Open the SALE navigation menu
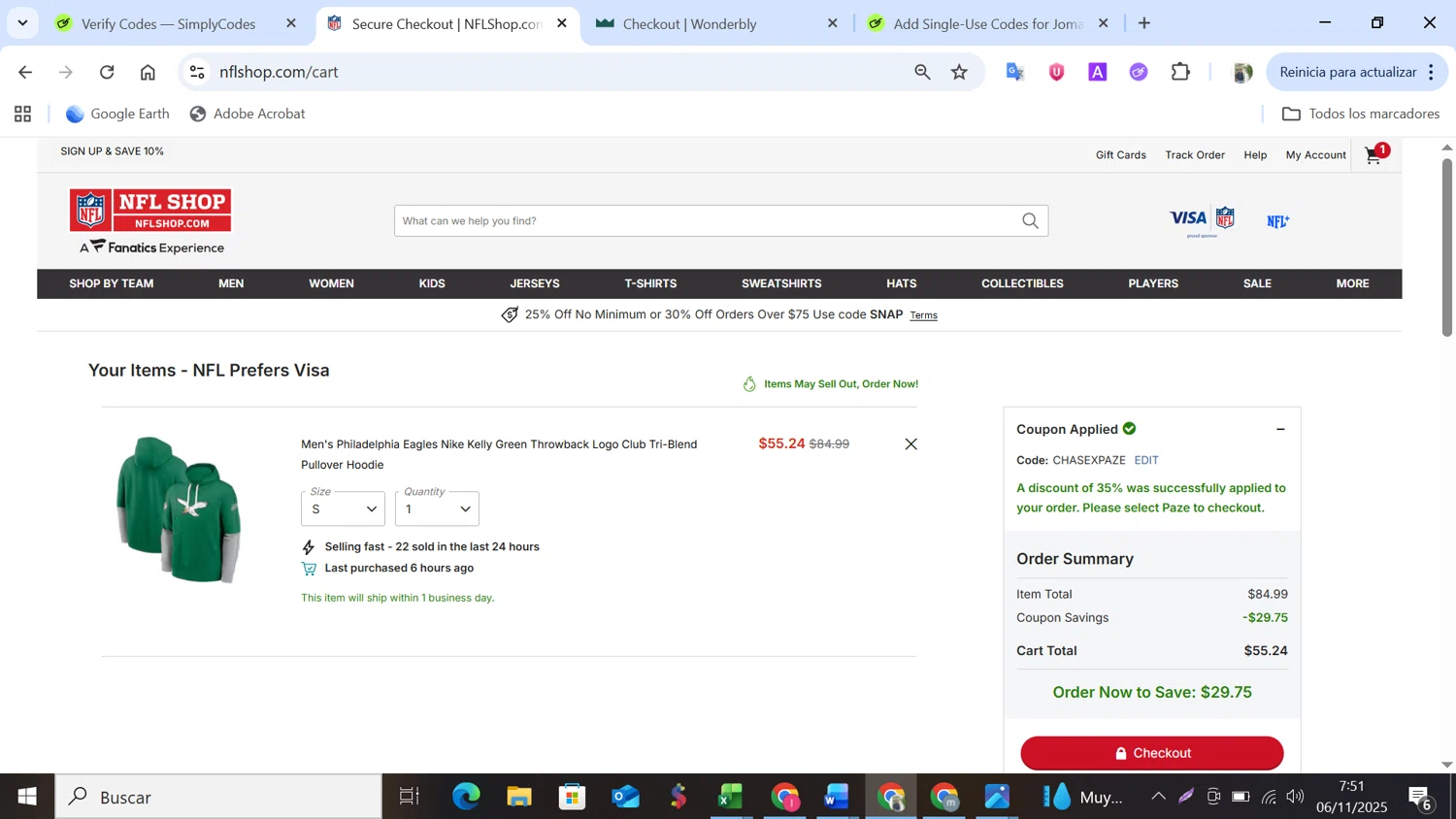The width and height of the screenshot is (1456, 819). [x=1257, y=283]
